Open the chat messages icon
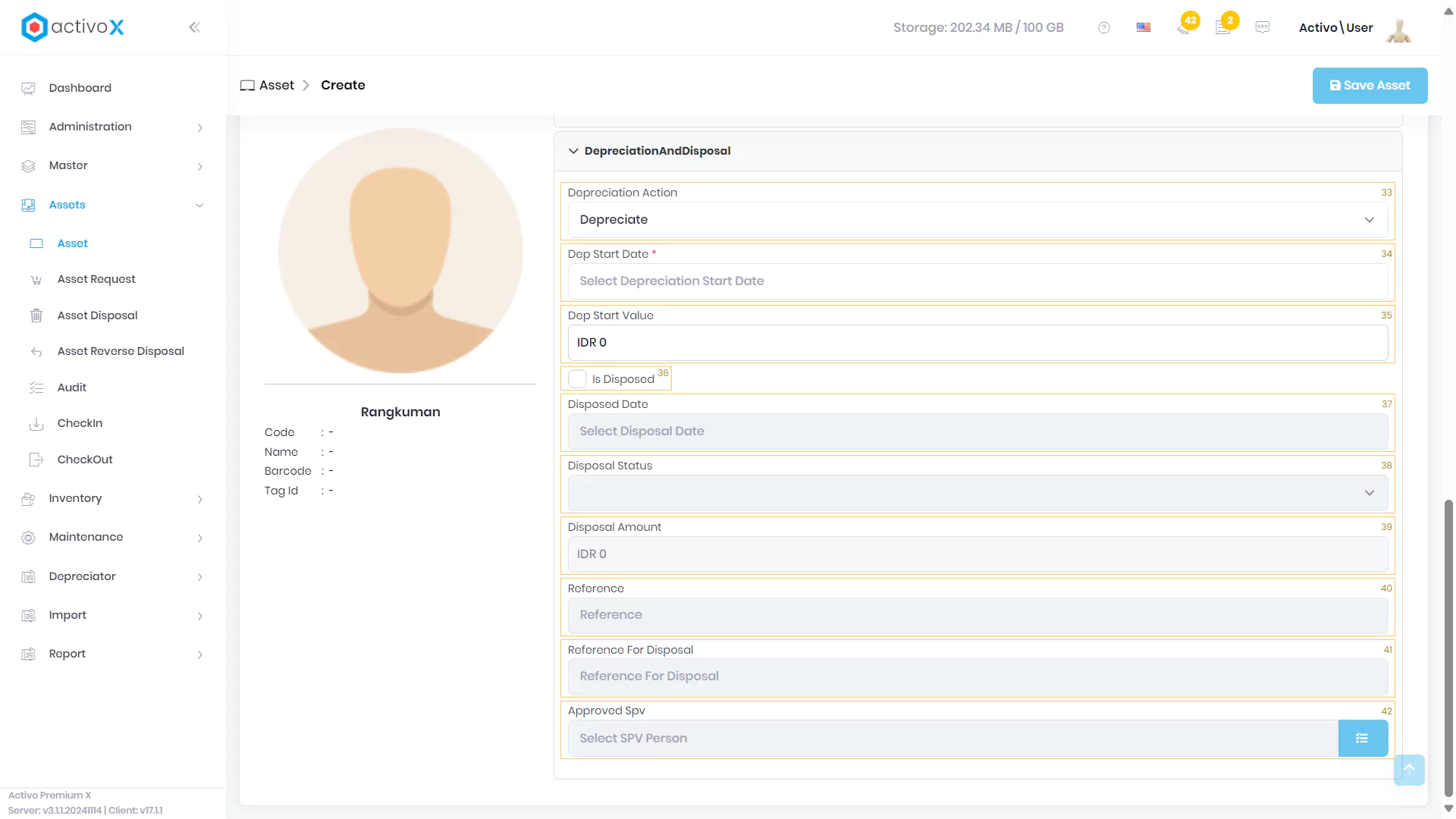 coord(1263,27)
